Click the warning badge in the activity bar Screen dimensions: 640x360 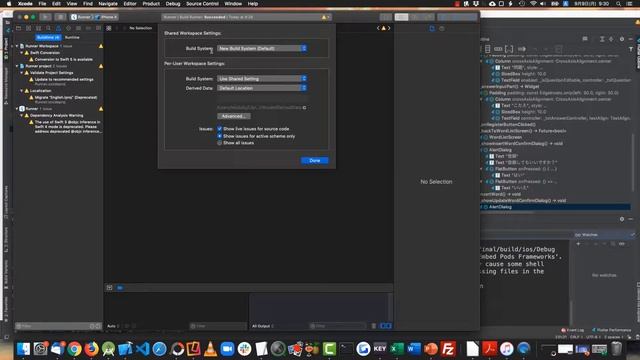pyautogui.click(x=325, y=17)
